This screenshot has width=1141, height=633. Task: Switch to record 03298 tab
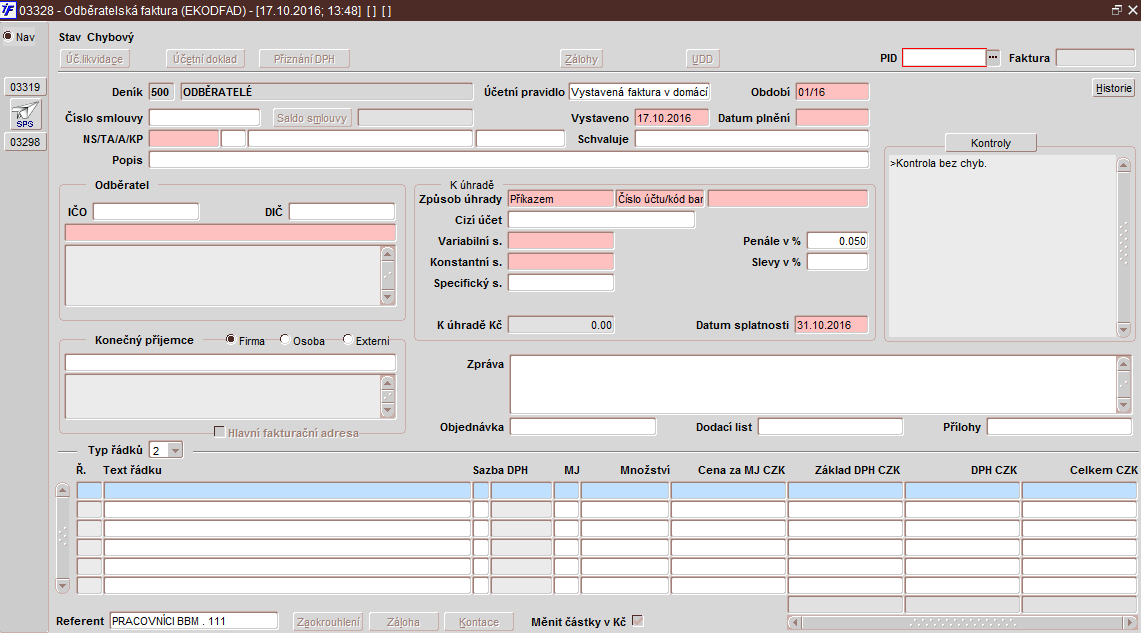tap(25, 142)
